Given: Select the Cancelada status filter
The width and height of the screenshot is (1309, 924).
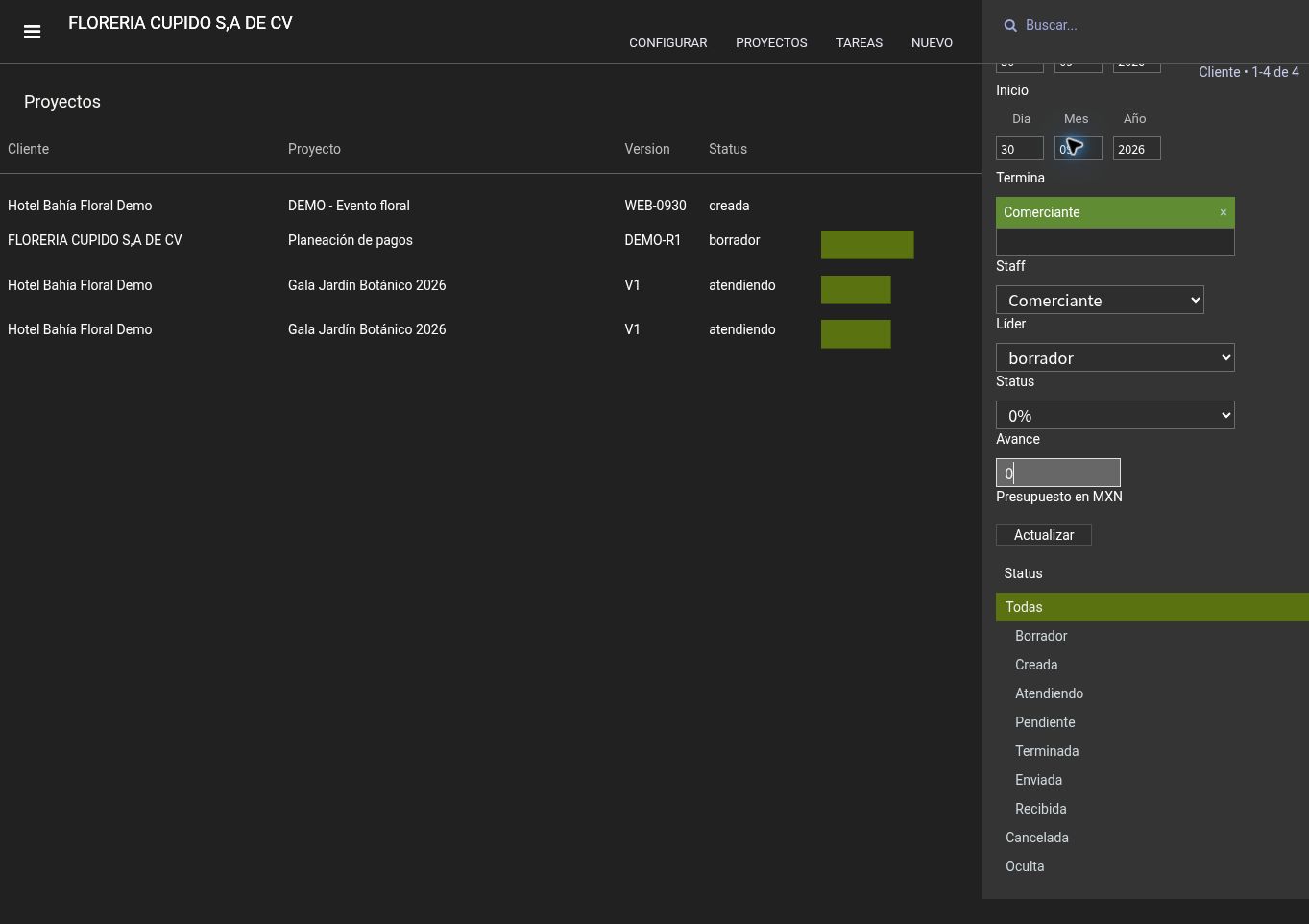Looking at the screenshot, I should click(x=1037, y=838).
